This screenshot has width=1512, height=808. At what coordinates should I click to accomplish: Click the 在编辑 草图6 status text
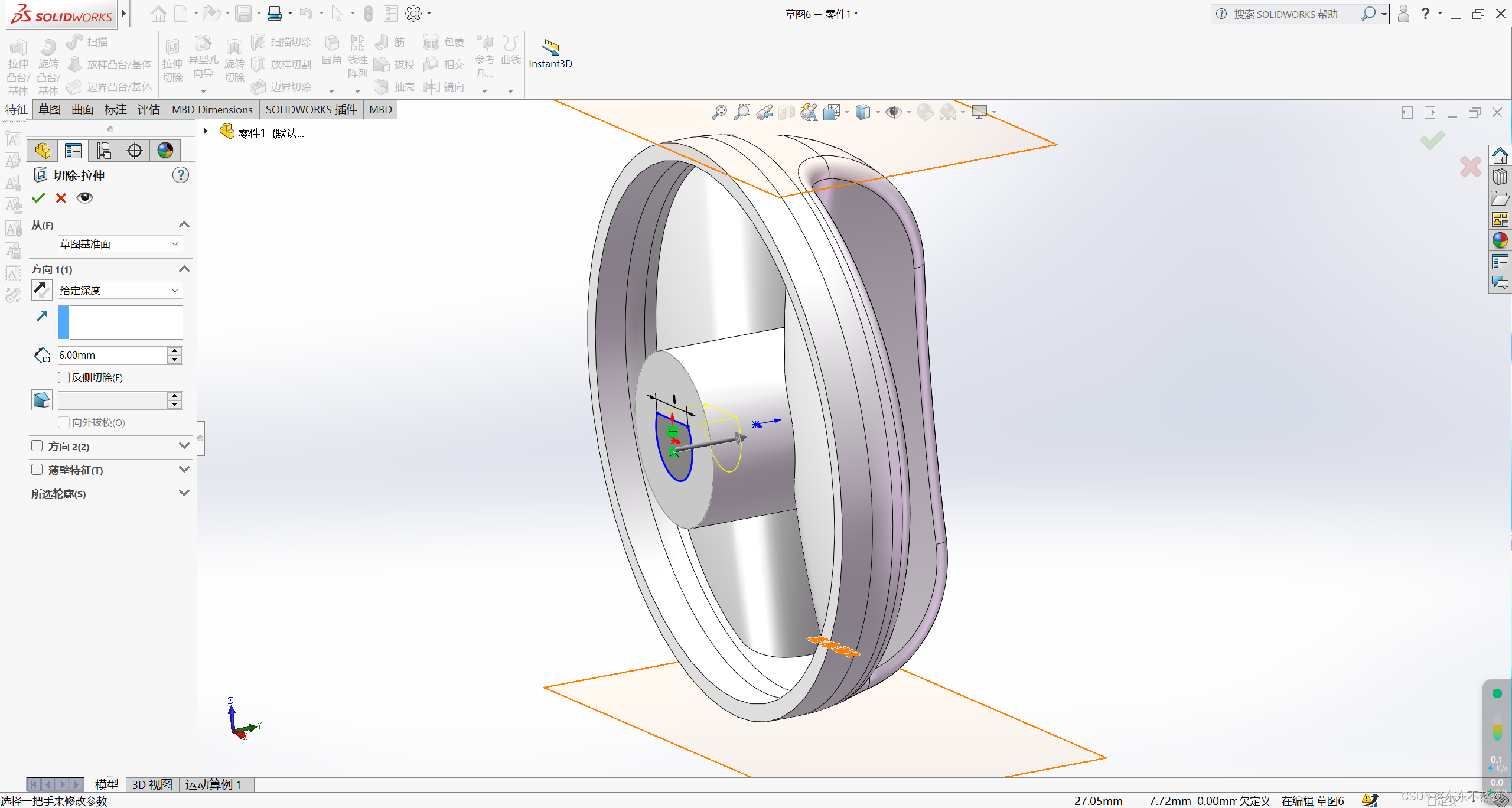[1312, 801]
